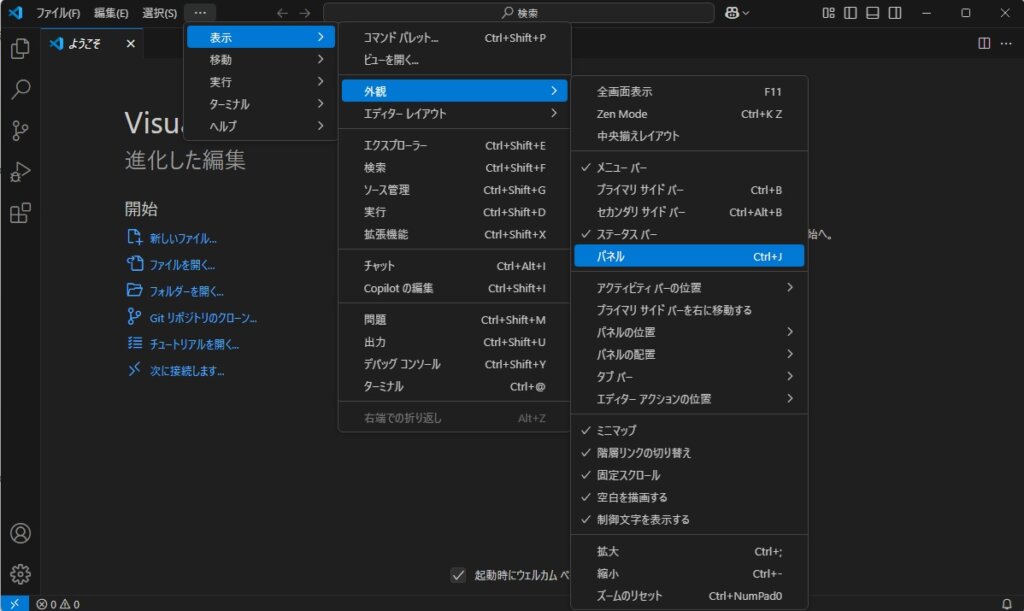
Task: Expand パネルの位置 submenu
Action: [x=689, y=332]
